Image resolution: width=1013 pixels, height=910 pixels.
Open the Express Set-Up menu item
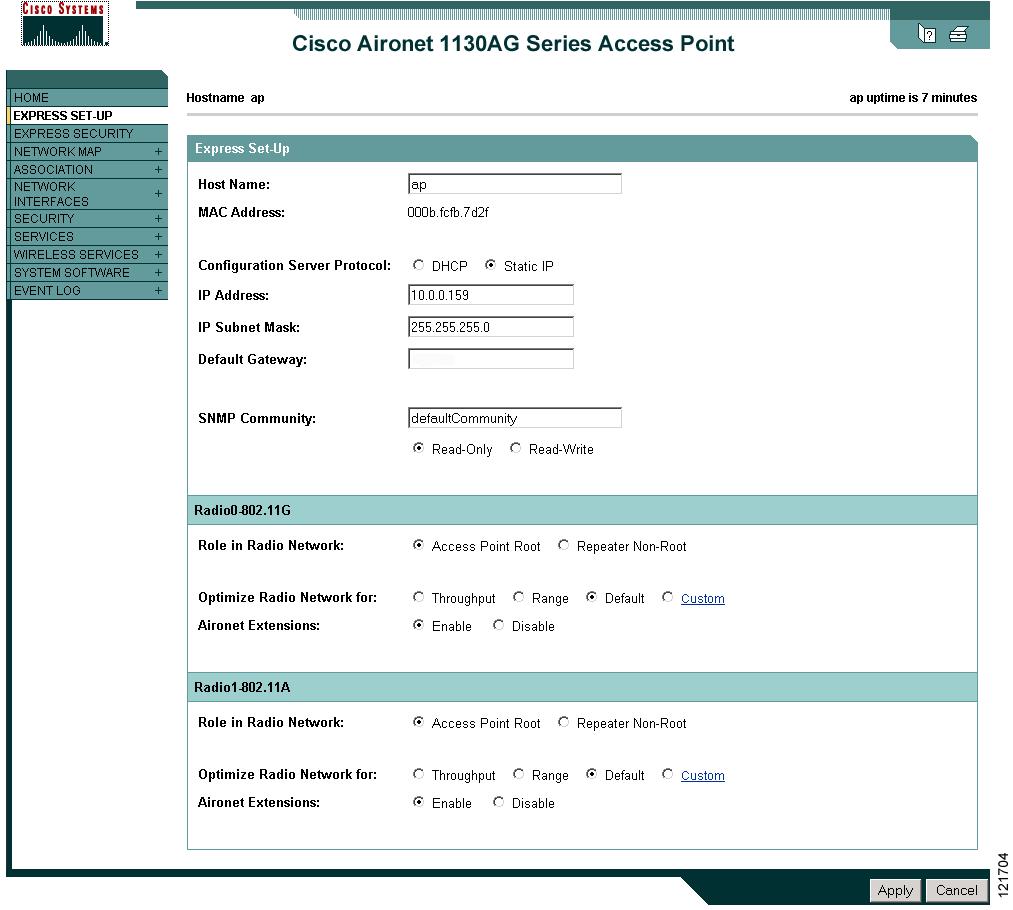point(63,116)
